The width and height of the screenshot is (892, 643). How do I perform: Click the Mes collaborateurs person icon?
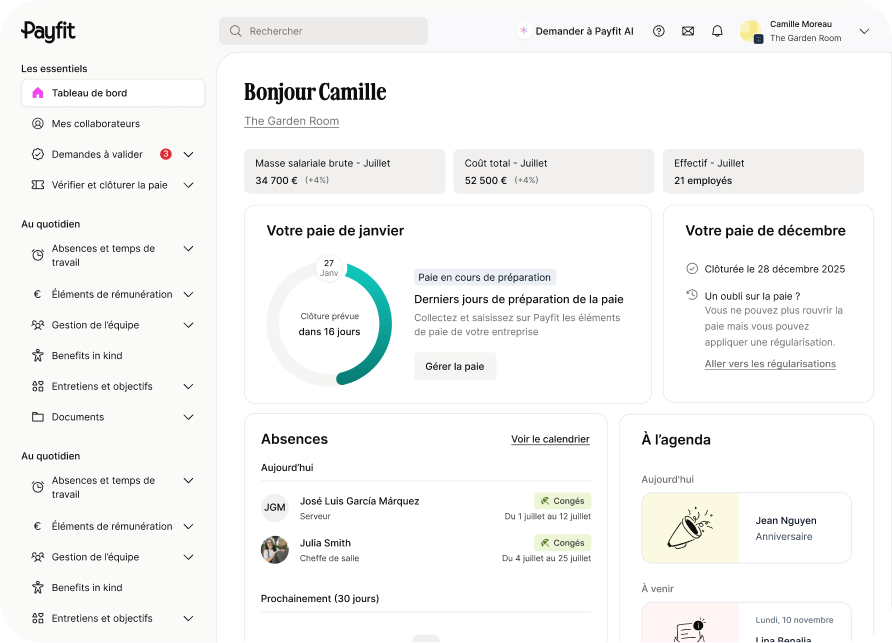[x=38, y=123]
